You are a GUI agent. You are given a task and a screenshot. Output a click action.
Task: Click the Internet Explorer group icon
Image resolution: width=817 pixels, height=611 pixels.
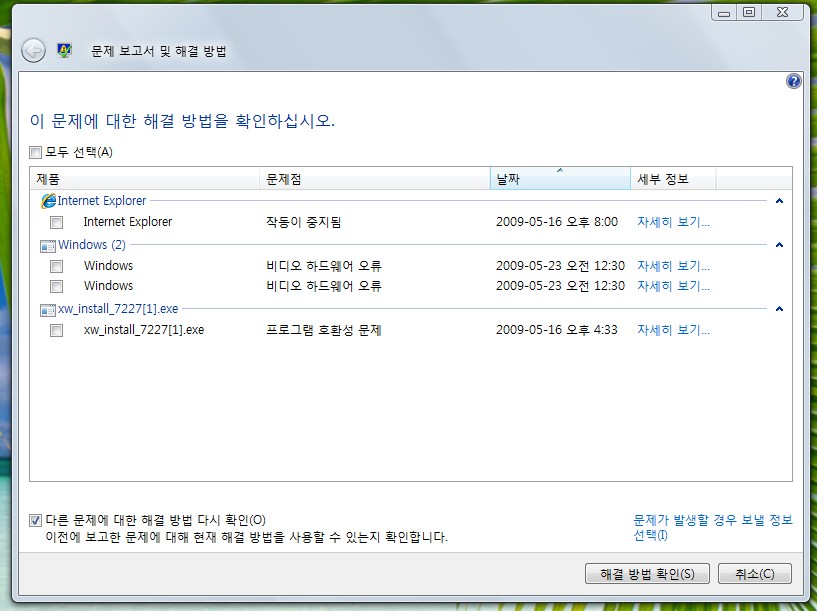coord(48,201)
